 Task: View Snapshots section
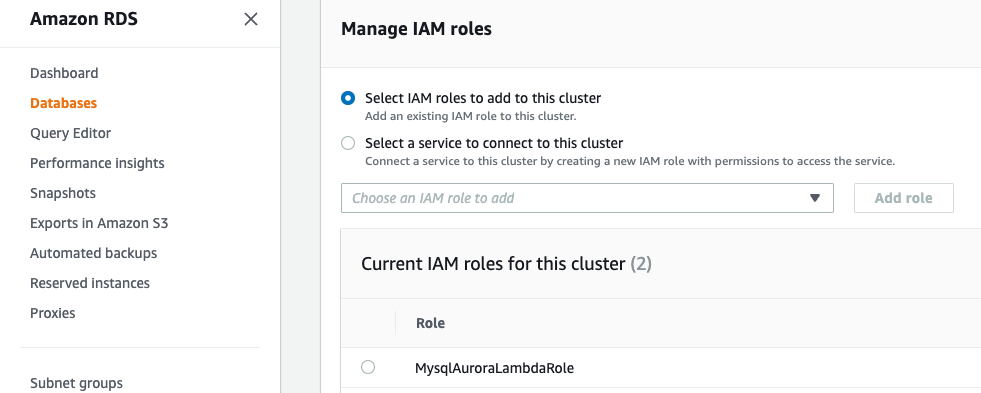click(x=63, y=193)
